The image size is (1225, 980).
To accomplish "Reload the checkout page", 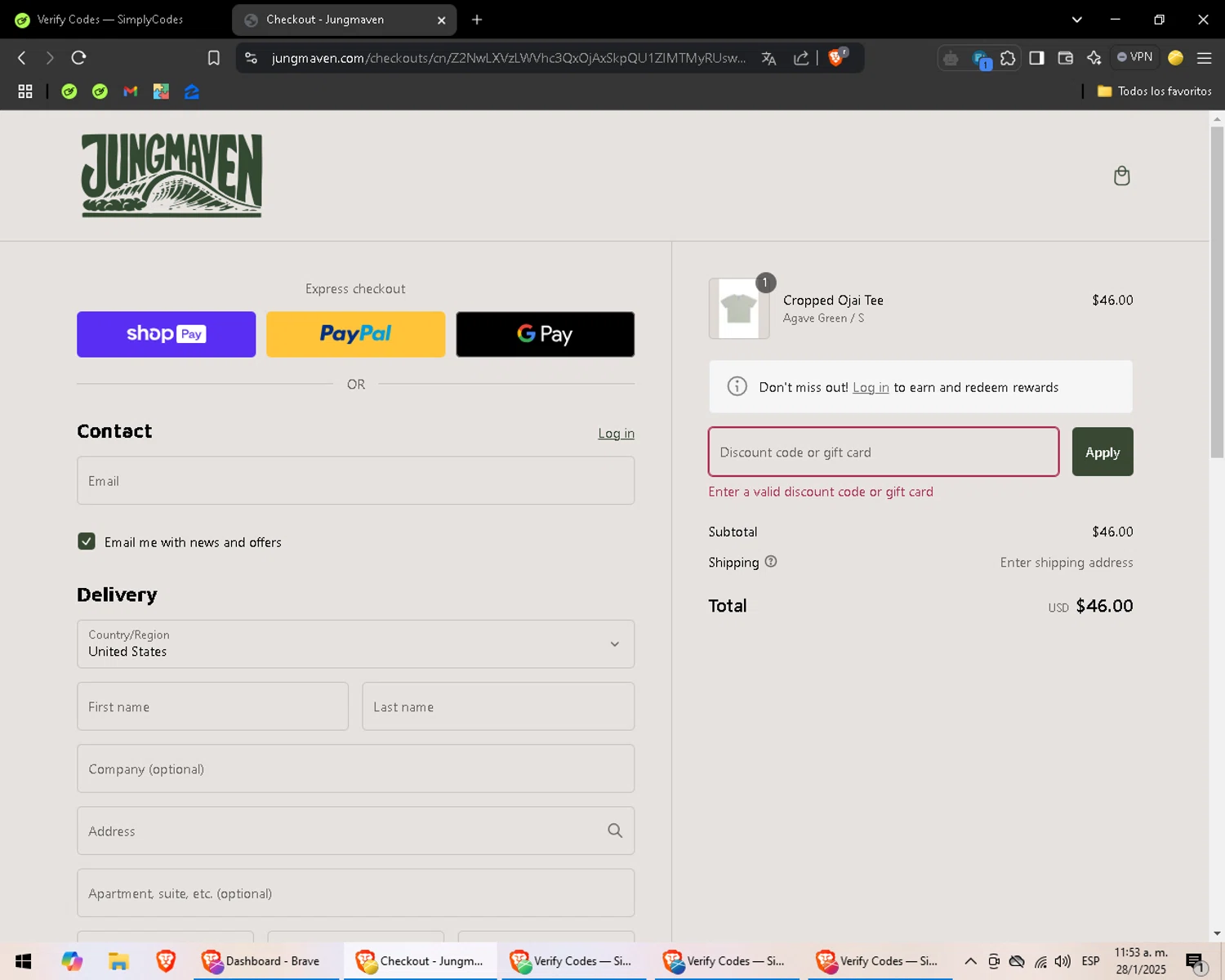I will (78, 58).
